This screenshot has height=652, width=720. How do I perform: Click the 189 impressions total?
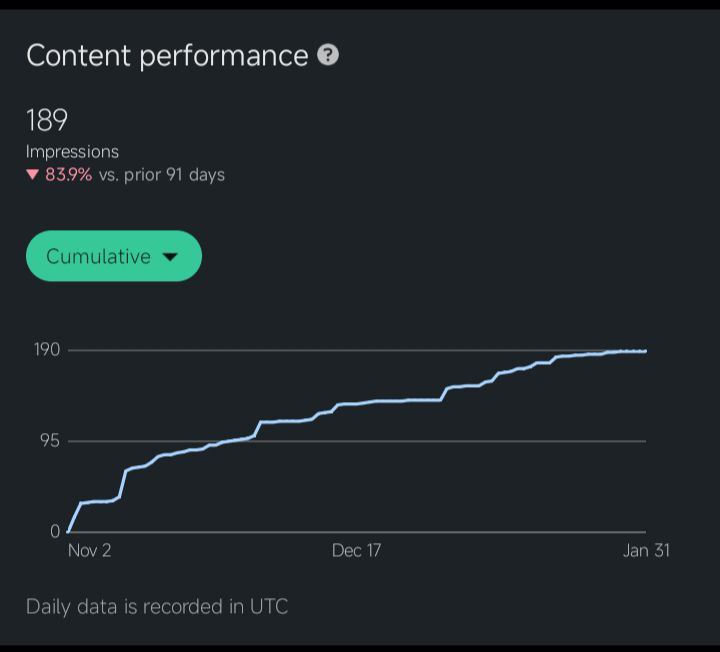coord(47,120)
